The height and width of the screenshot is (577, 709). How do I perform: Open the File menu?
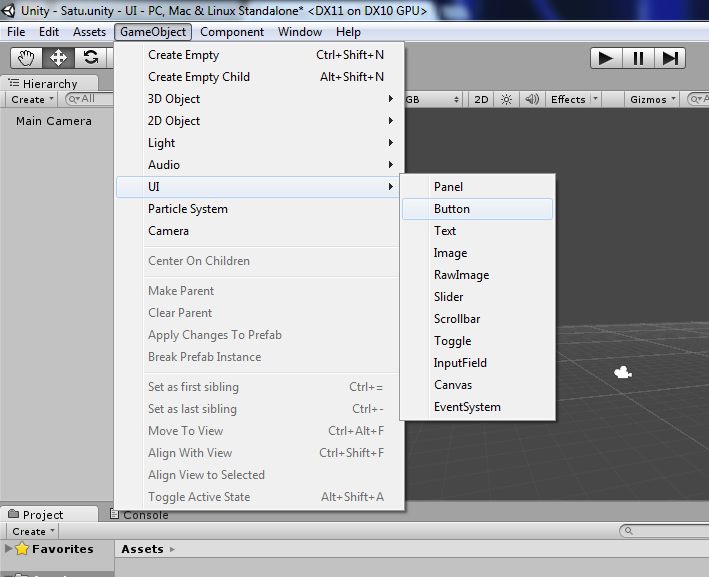pyautogui.click(x=16, y=32)
